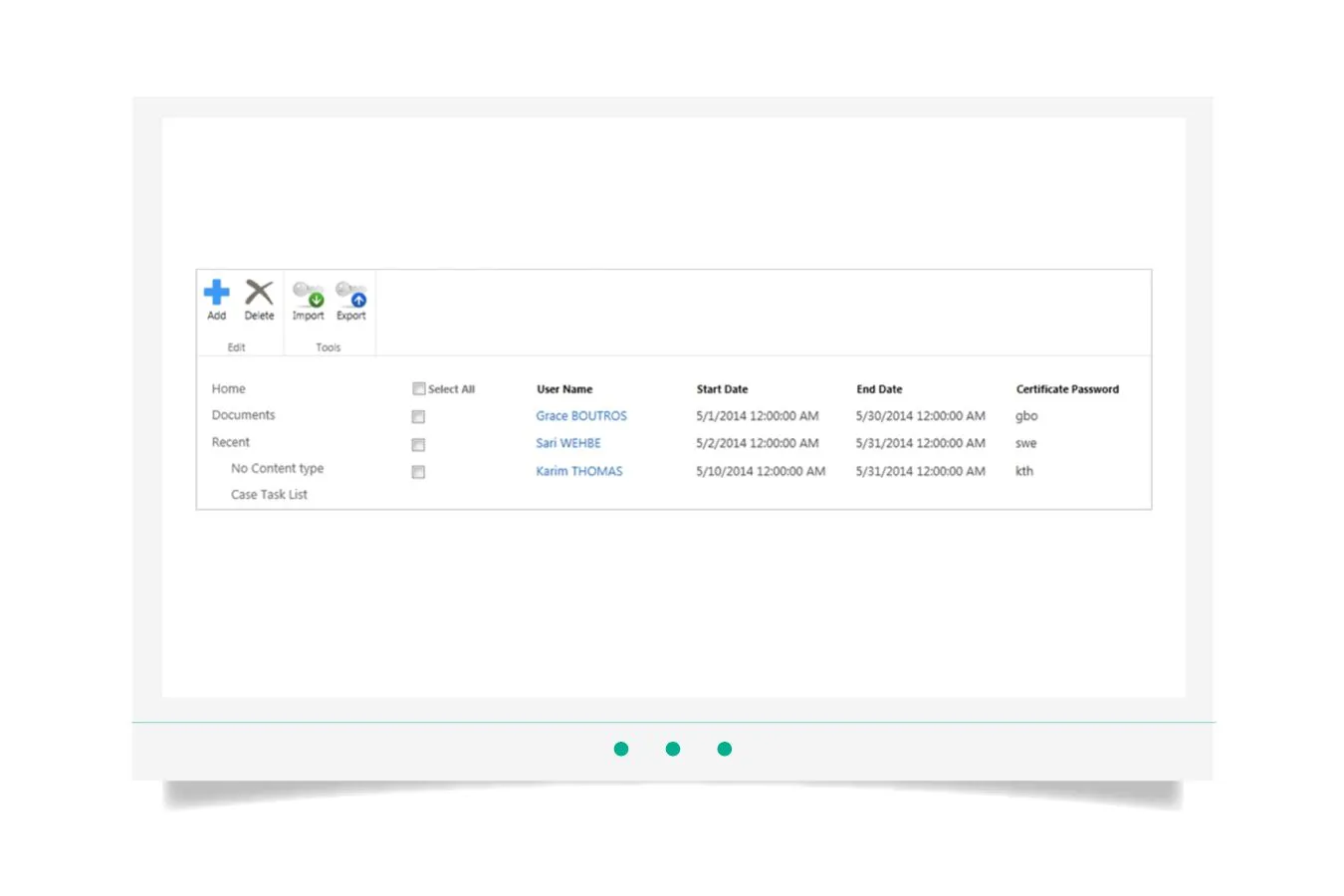This screenshot has width=1344, height=896.
Task: Go to Home in the side navigation
Action: pyautogui.click(x=228, y=389)
